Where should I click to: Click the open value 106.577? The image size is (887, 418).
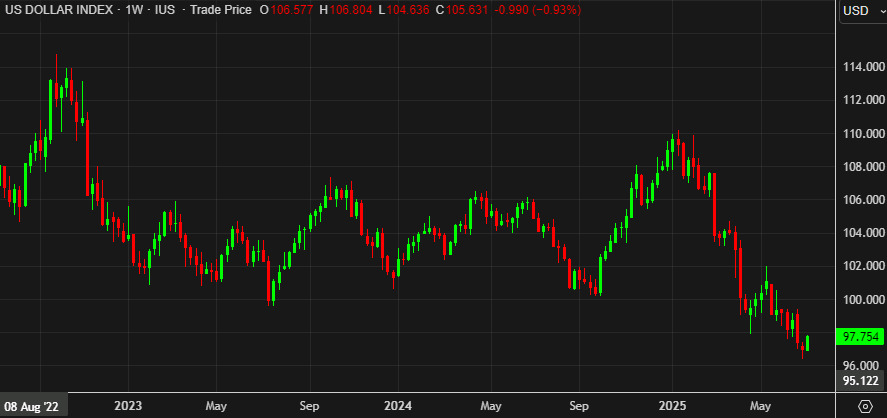(x=292, y=10)
